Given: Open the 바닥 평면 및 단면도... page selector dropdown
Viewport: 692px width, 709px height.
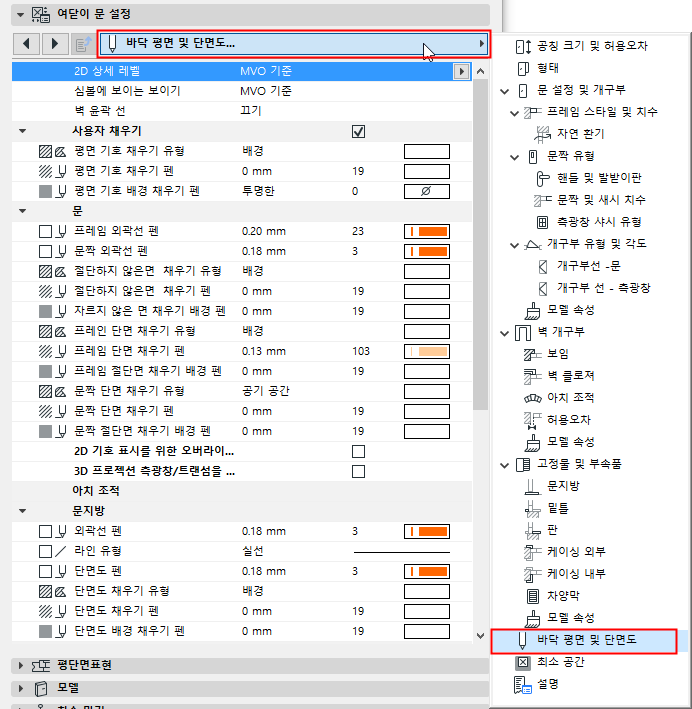Looking at the screenshot, I should tap(294, 44).
